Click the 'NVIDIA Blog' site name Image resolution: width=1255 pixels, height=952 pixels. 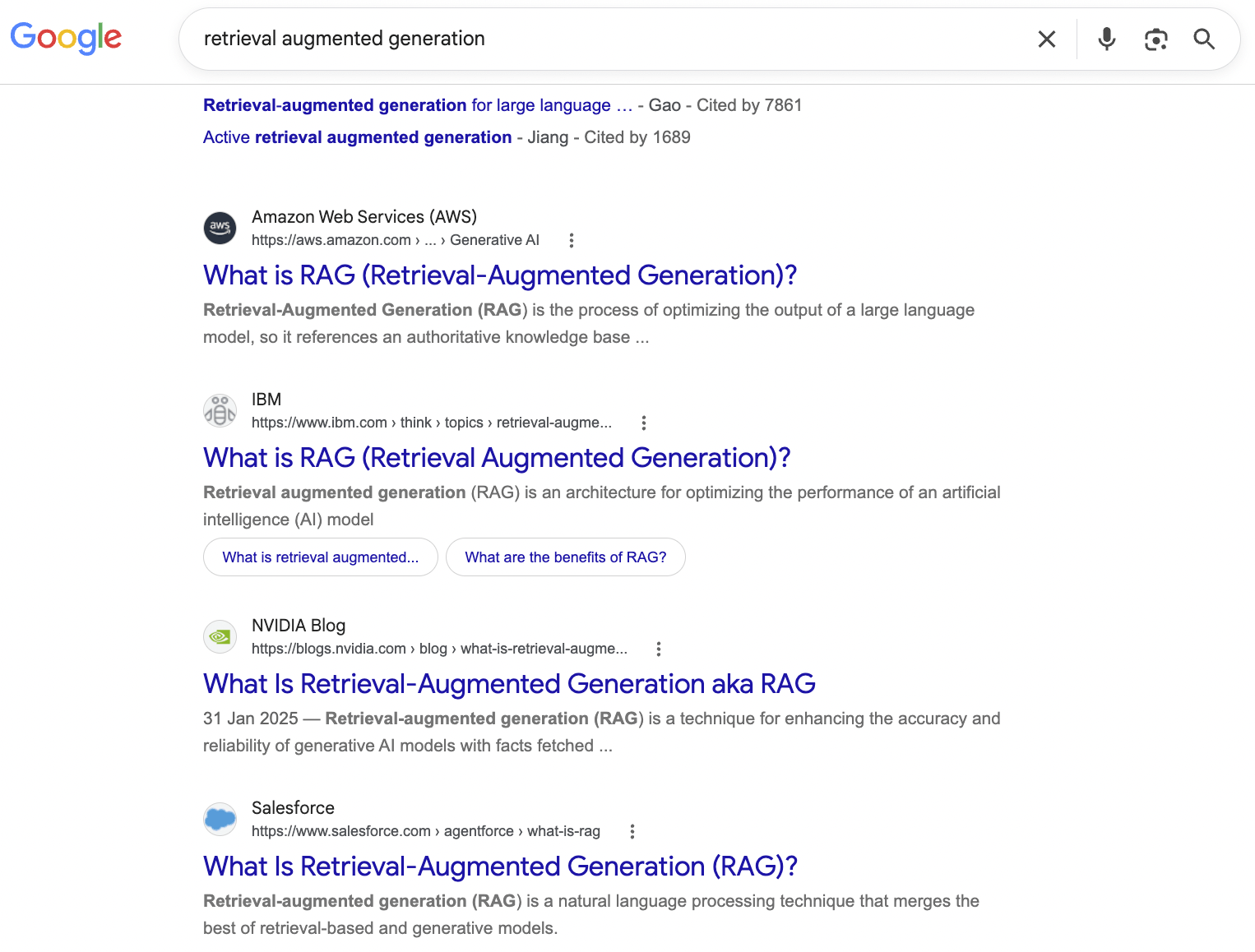pyautogui.click(x=299, y=626)
